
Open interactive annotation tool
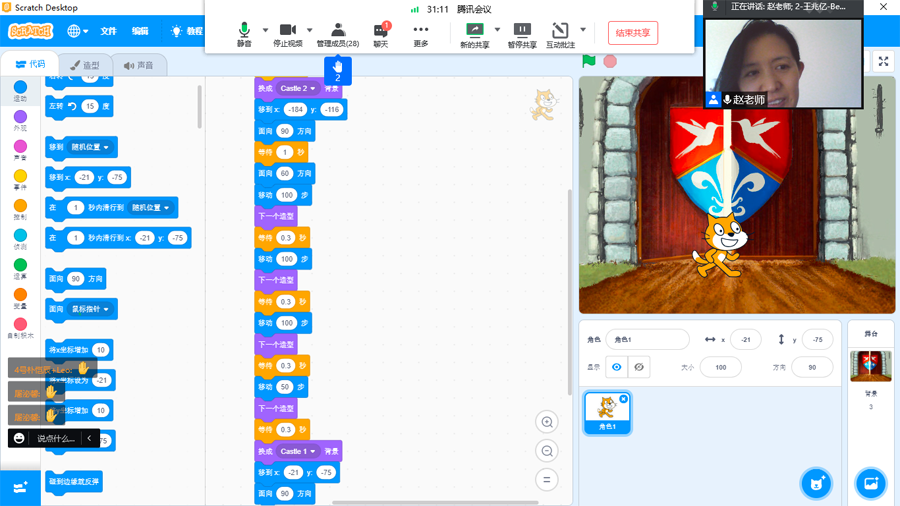[x=560, y=34]
